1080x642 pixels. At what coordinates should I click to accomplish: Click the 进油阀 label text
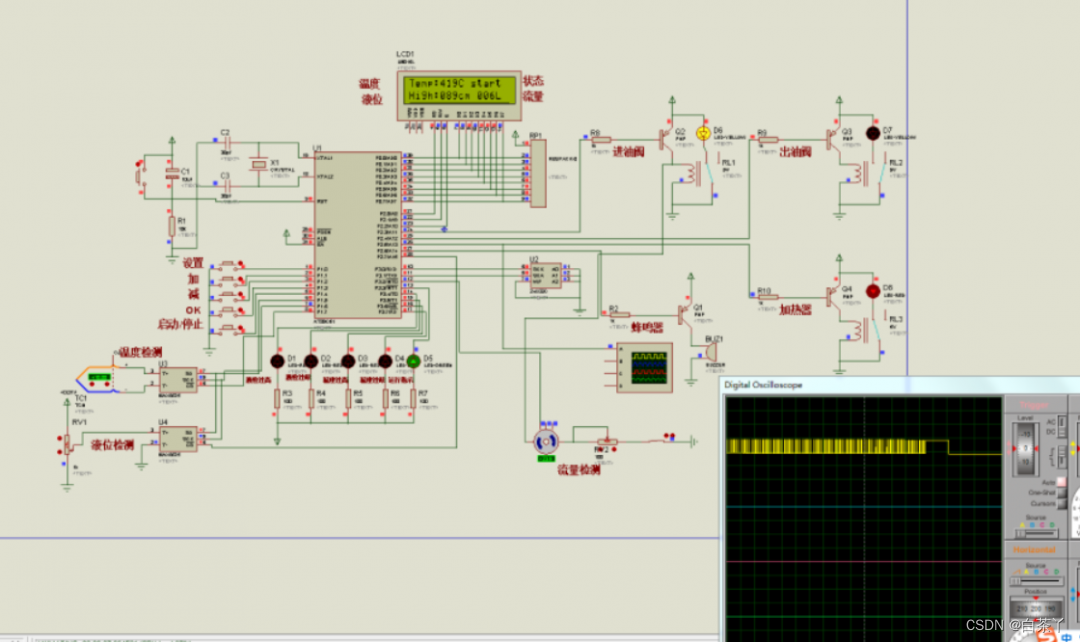pos(628,152)
